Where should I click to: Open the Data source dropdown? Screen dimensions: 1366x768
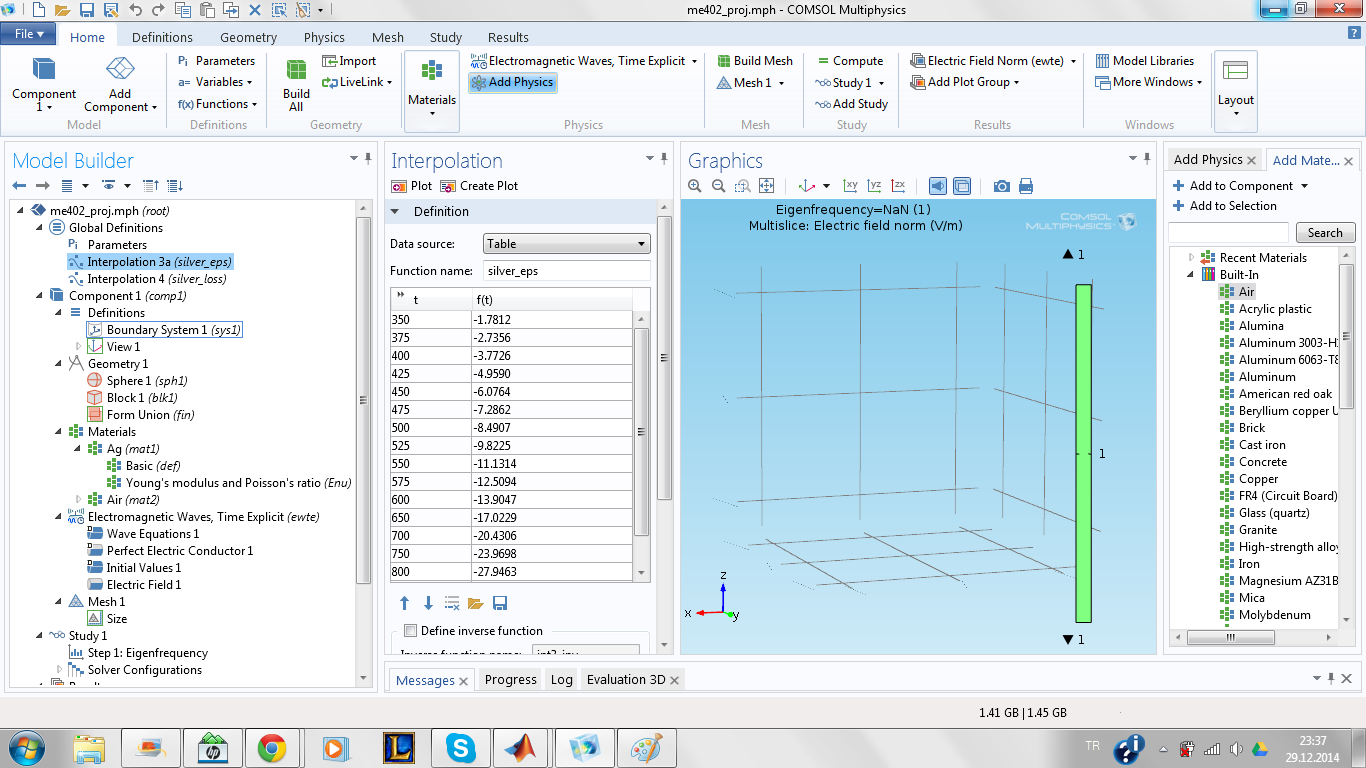click(566, 244)
